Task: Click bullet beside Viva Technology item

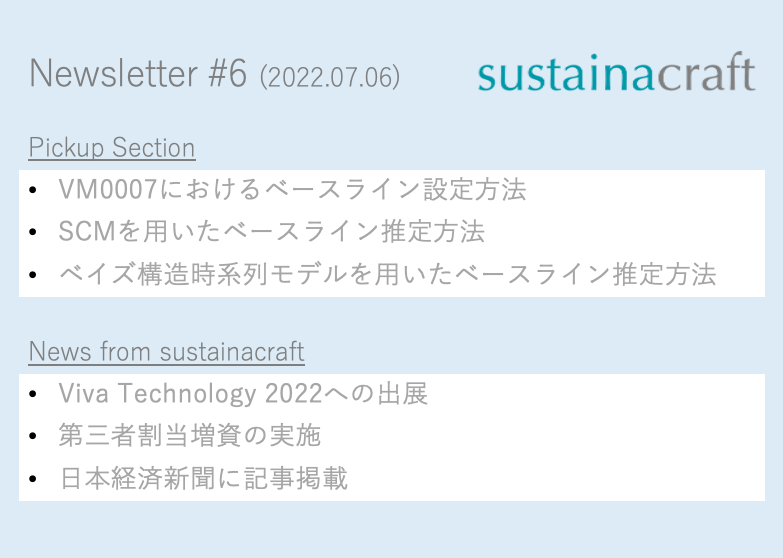Action: pyautogui.click(x=35, y=395)
